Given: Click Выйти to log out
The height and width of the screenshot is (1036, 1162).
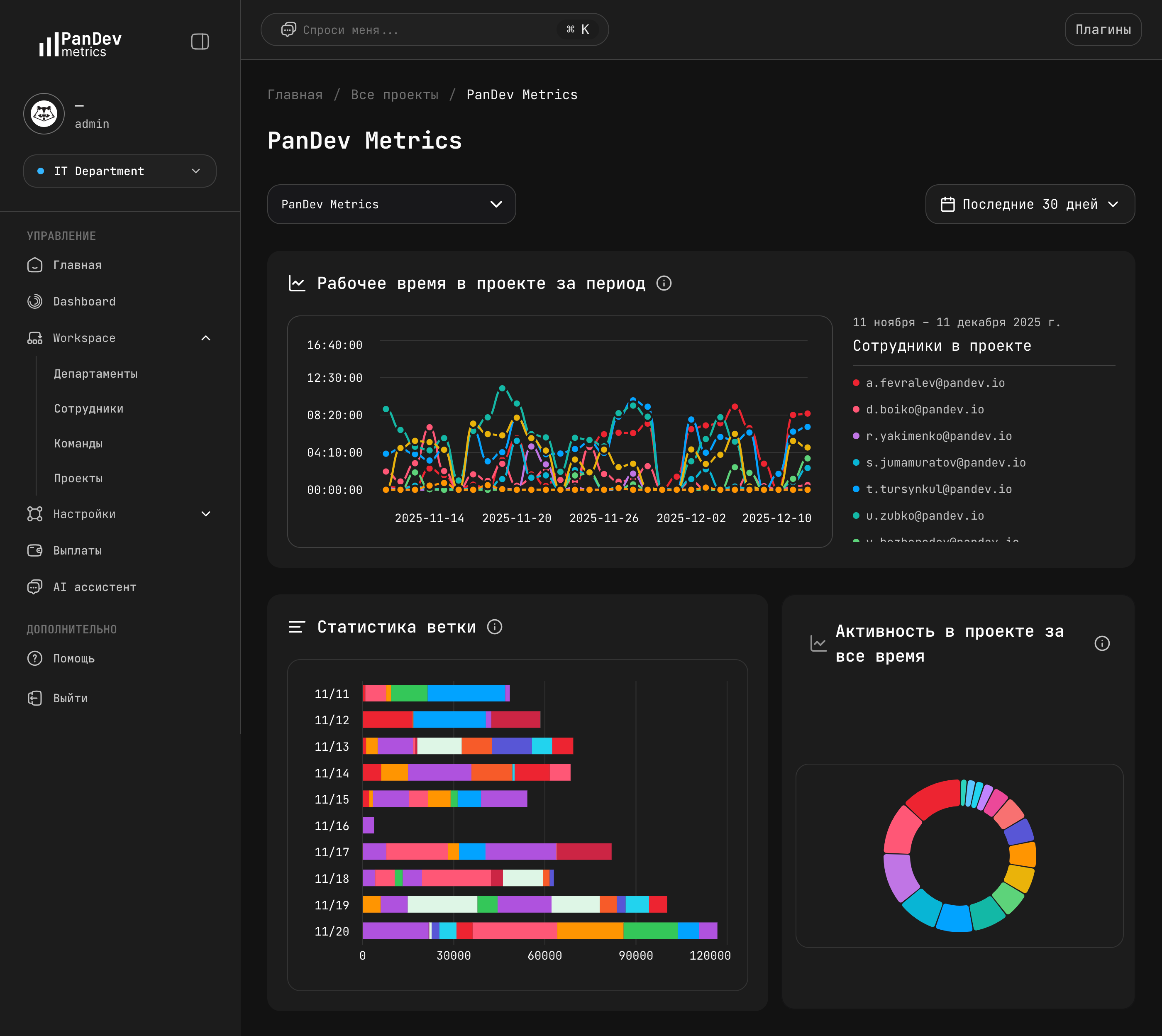Looking at the screenshot, I should 70,698.
